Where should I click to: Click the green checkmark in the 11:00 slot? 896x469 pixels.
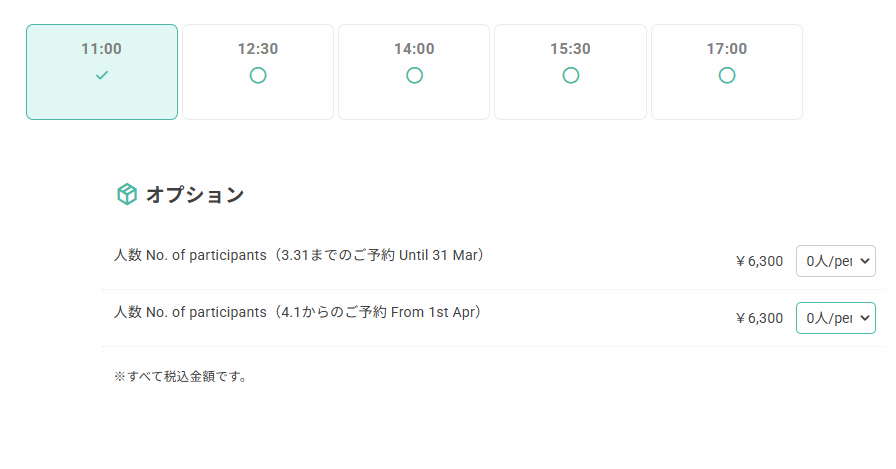click(102, 75)
